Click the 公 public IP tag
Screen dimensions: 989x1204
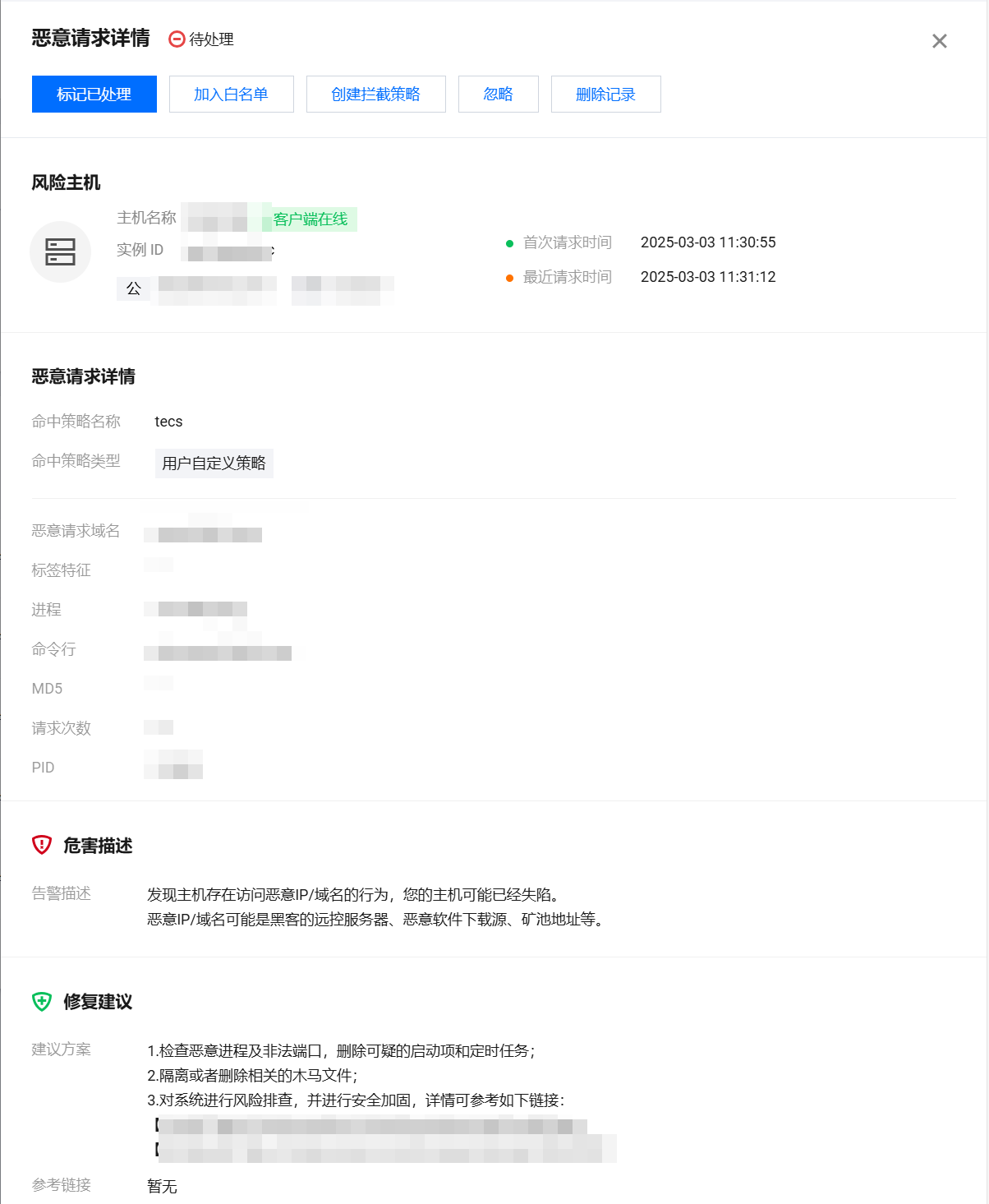(134, 288)
